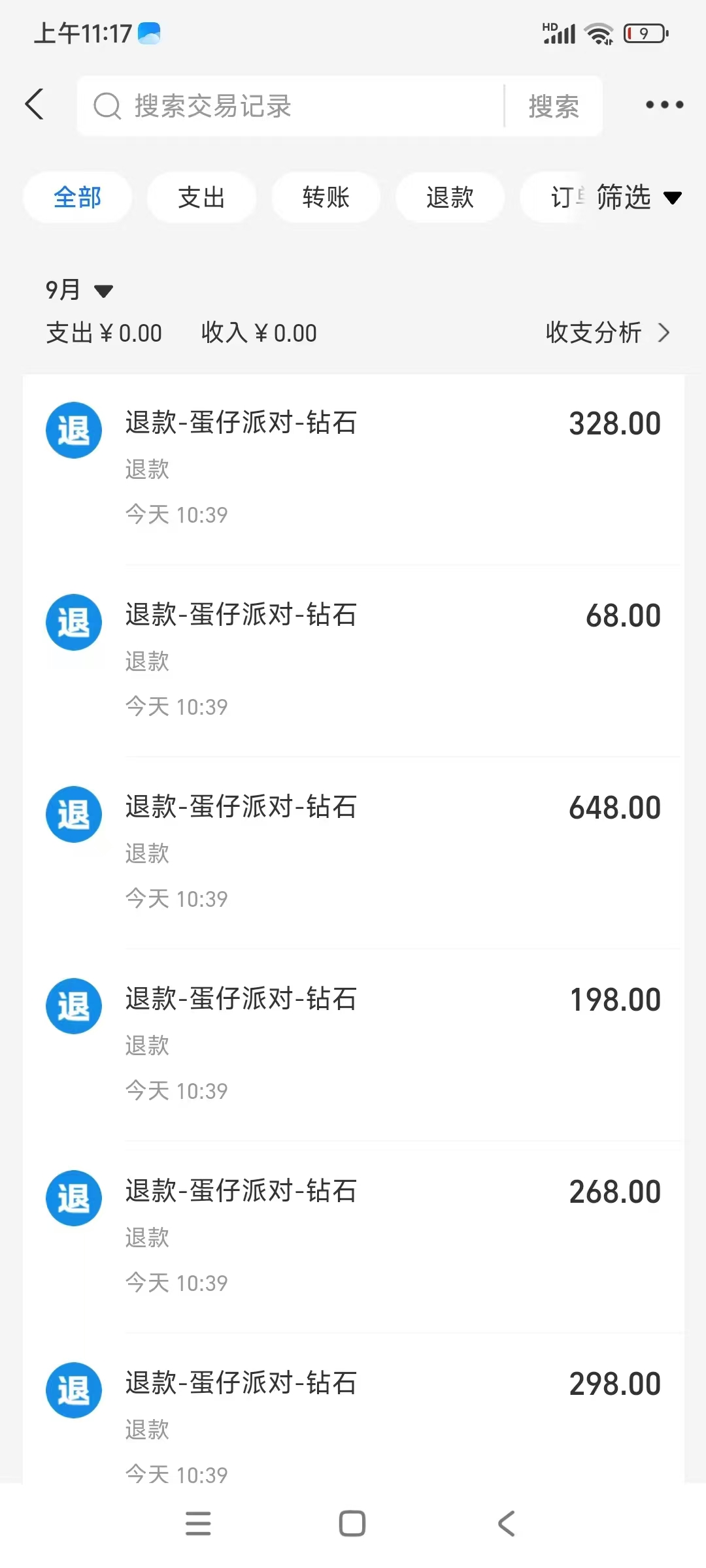706x1568 pixels.
Task: Open the 9月 month selector
Action: click(79, 289)
